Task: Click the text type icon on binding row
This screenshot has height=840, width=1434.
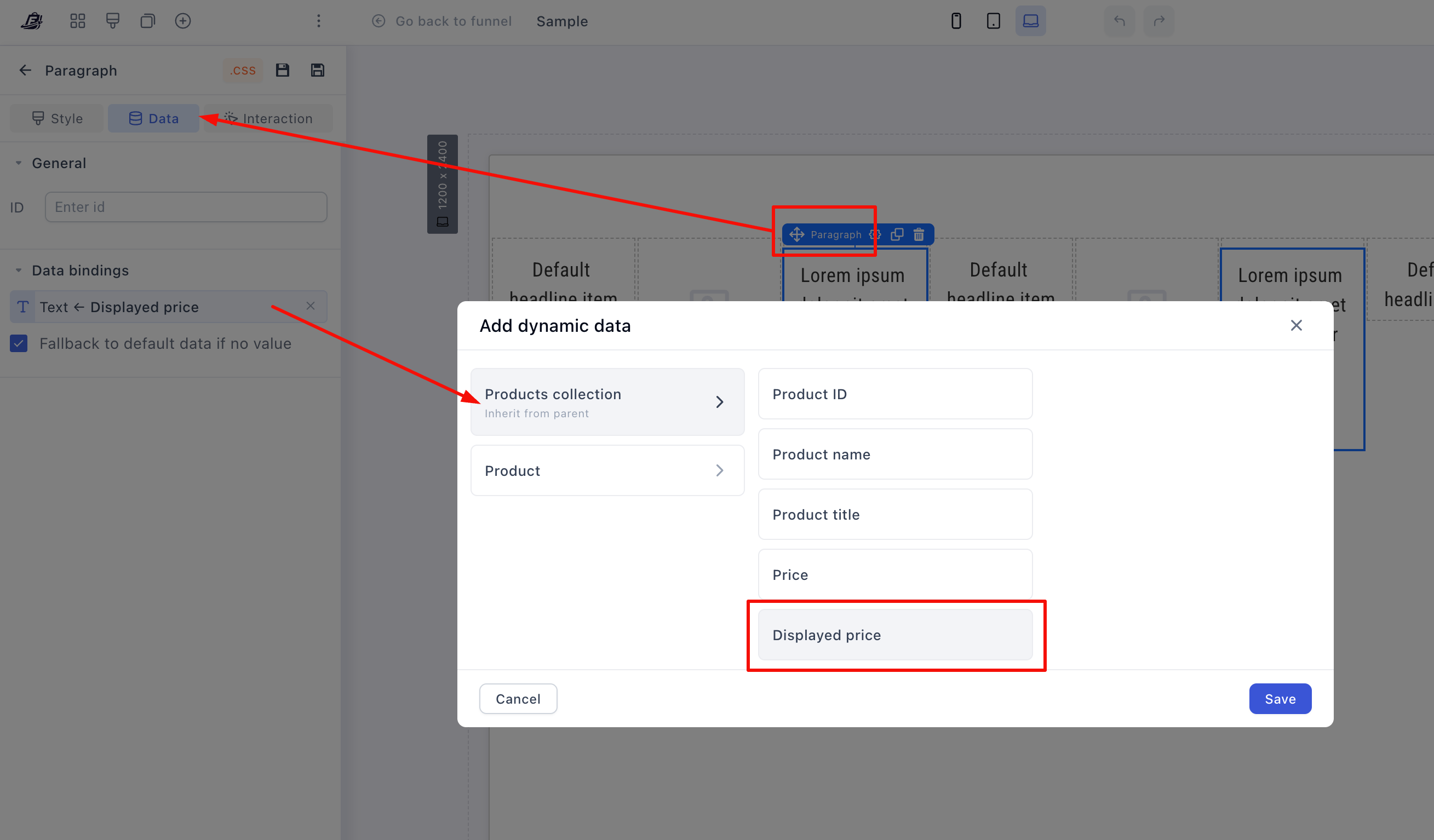Action: pos(23,307)
